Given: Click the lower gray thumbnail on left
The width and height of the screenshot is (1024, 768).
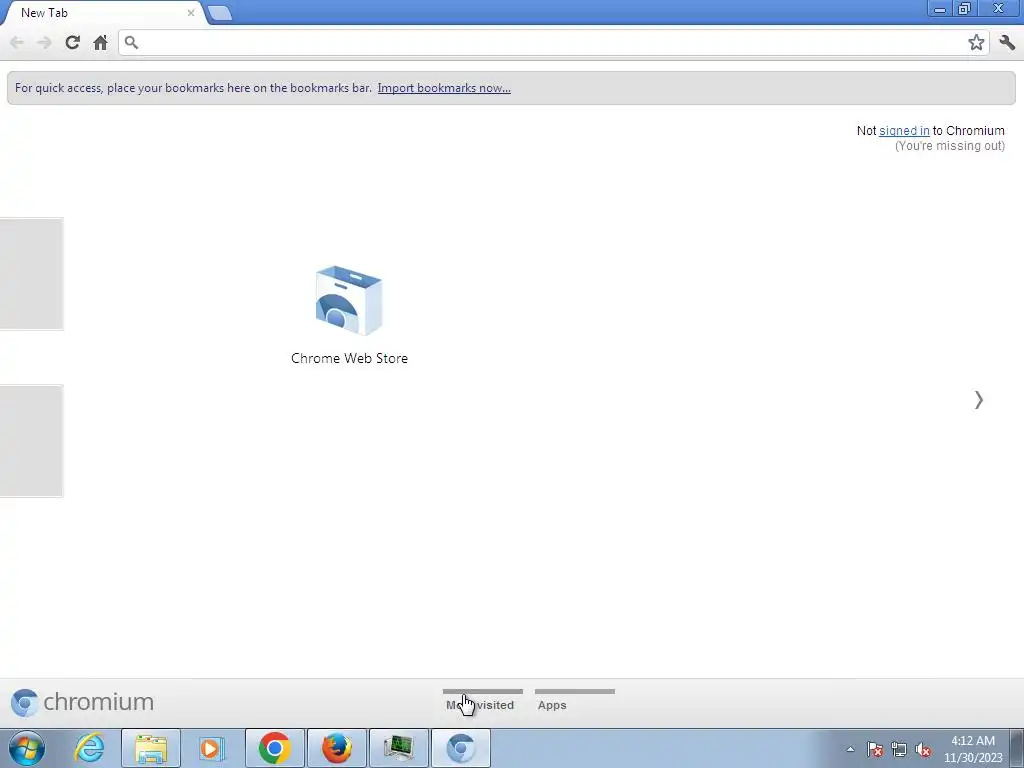Looking at the screenshot, I should coord(31,441).
